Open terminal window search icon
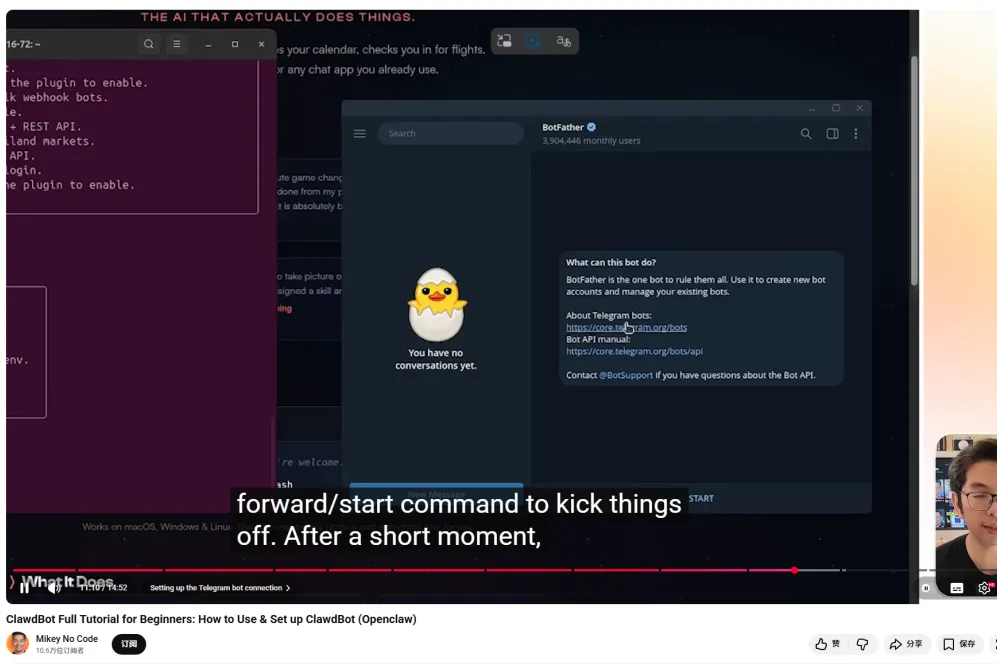The width and height of the screenshot is (997, 664). pos(149,44)
